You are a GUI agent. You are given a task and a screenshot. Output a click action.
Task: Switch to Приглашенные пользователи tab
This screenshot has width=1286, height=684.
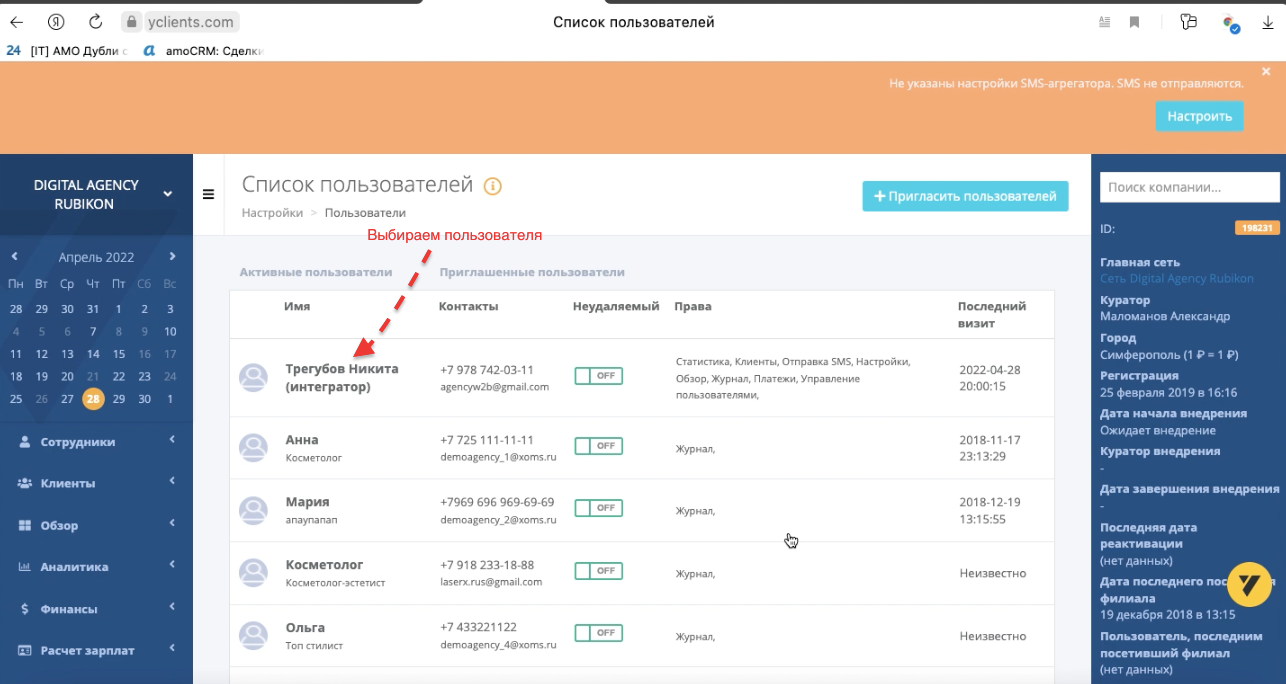click(x=532, y=272)
